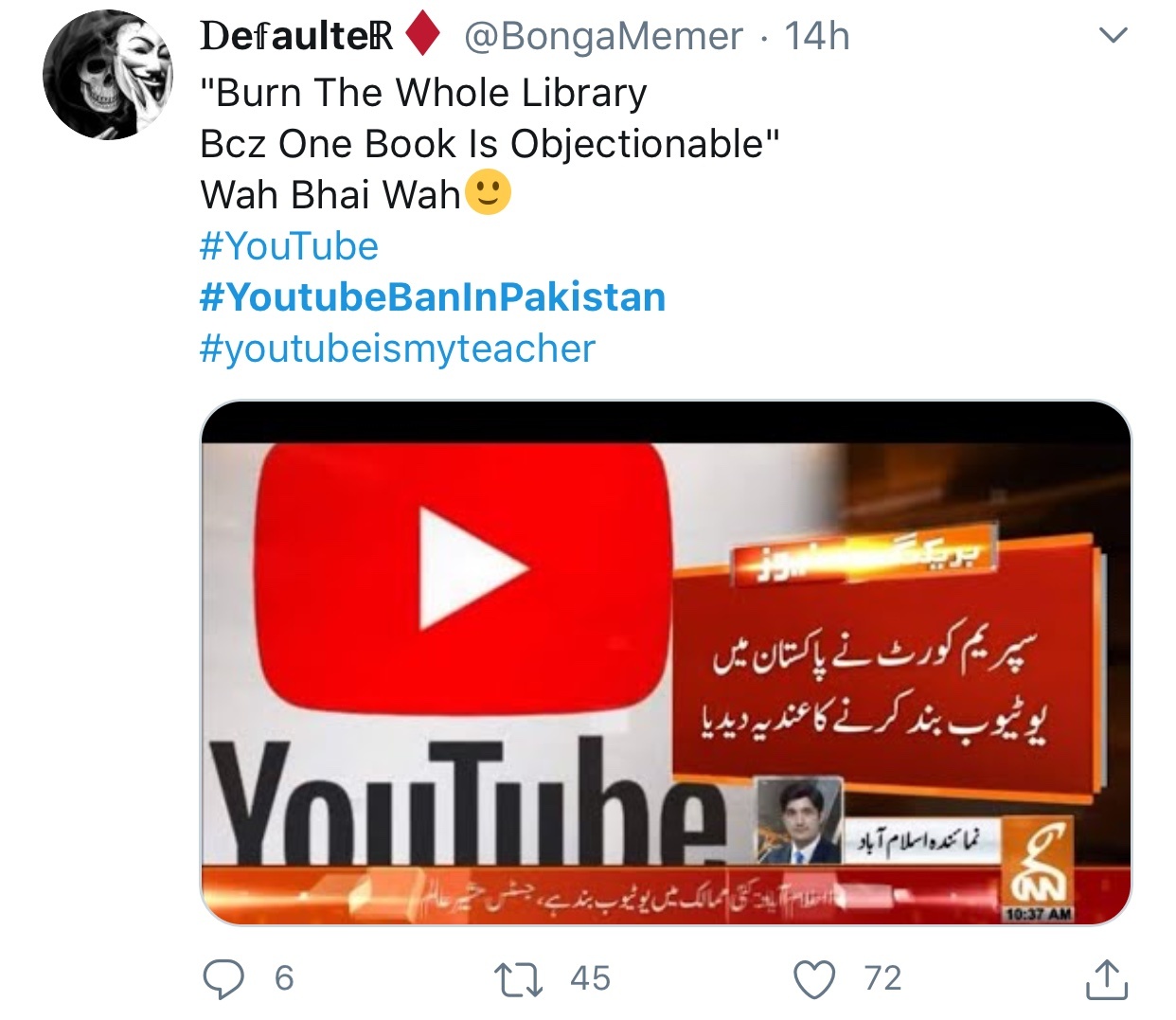Click the 14h tweet timestamp

click(817, 37)
